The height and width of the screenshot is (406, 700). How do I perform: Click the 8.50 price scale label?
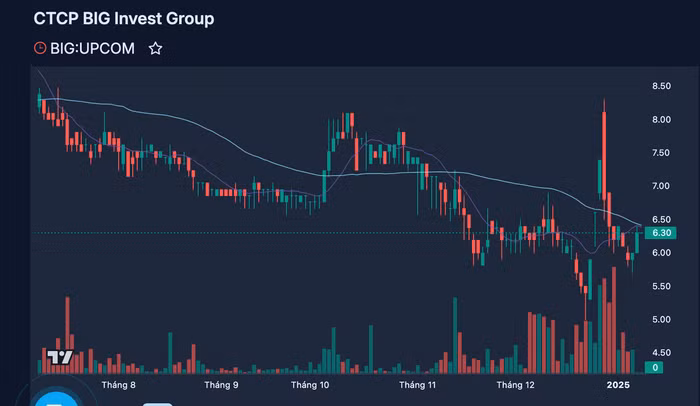(x=661, y=87)
